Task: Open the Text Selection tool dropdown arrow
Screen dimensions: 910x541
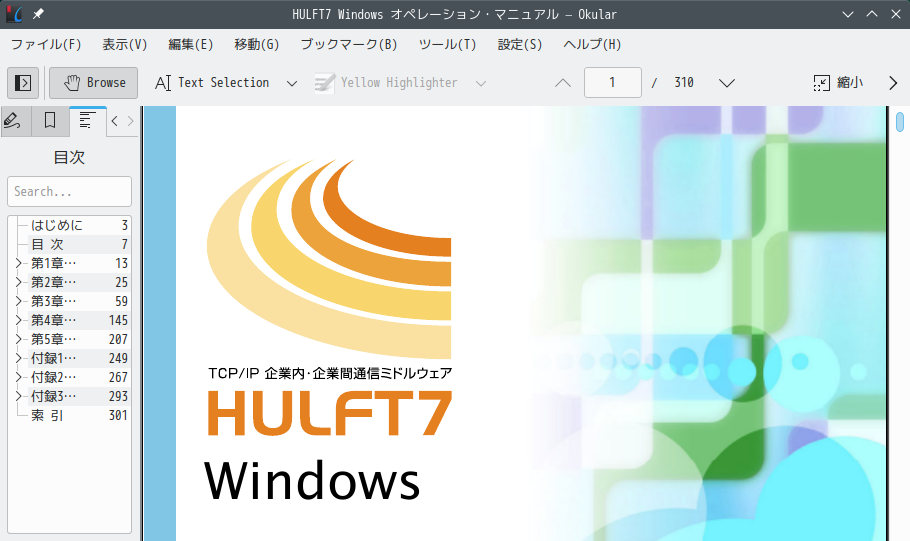Action: point(292,83)
